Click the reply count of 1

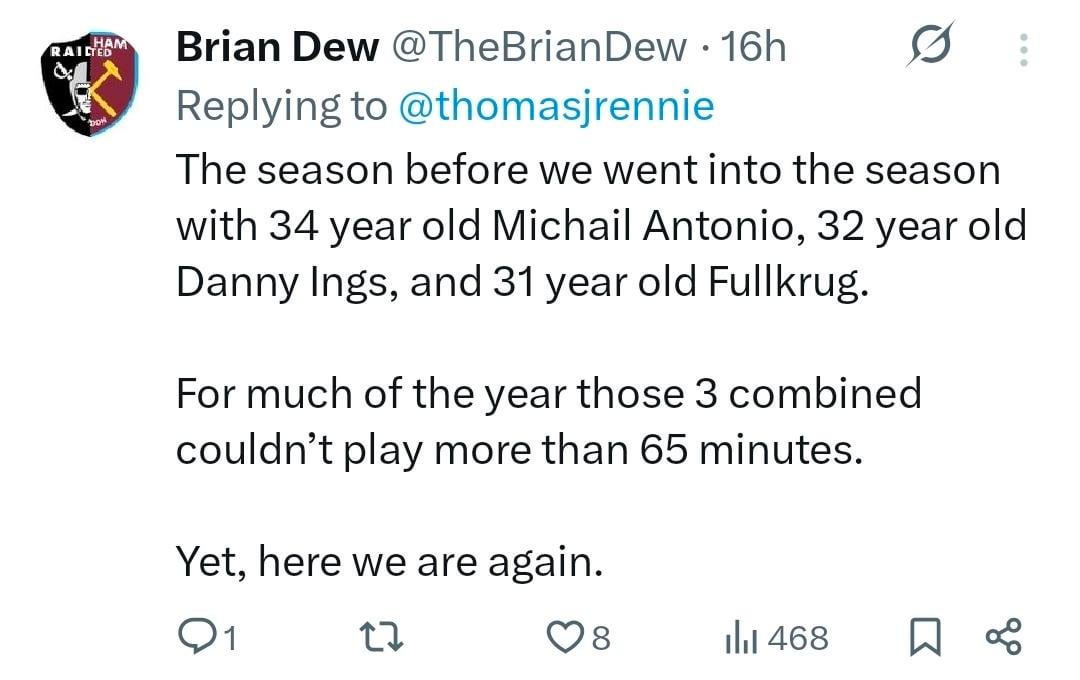tap(229, 638)
